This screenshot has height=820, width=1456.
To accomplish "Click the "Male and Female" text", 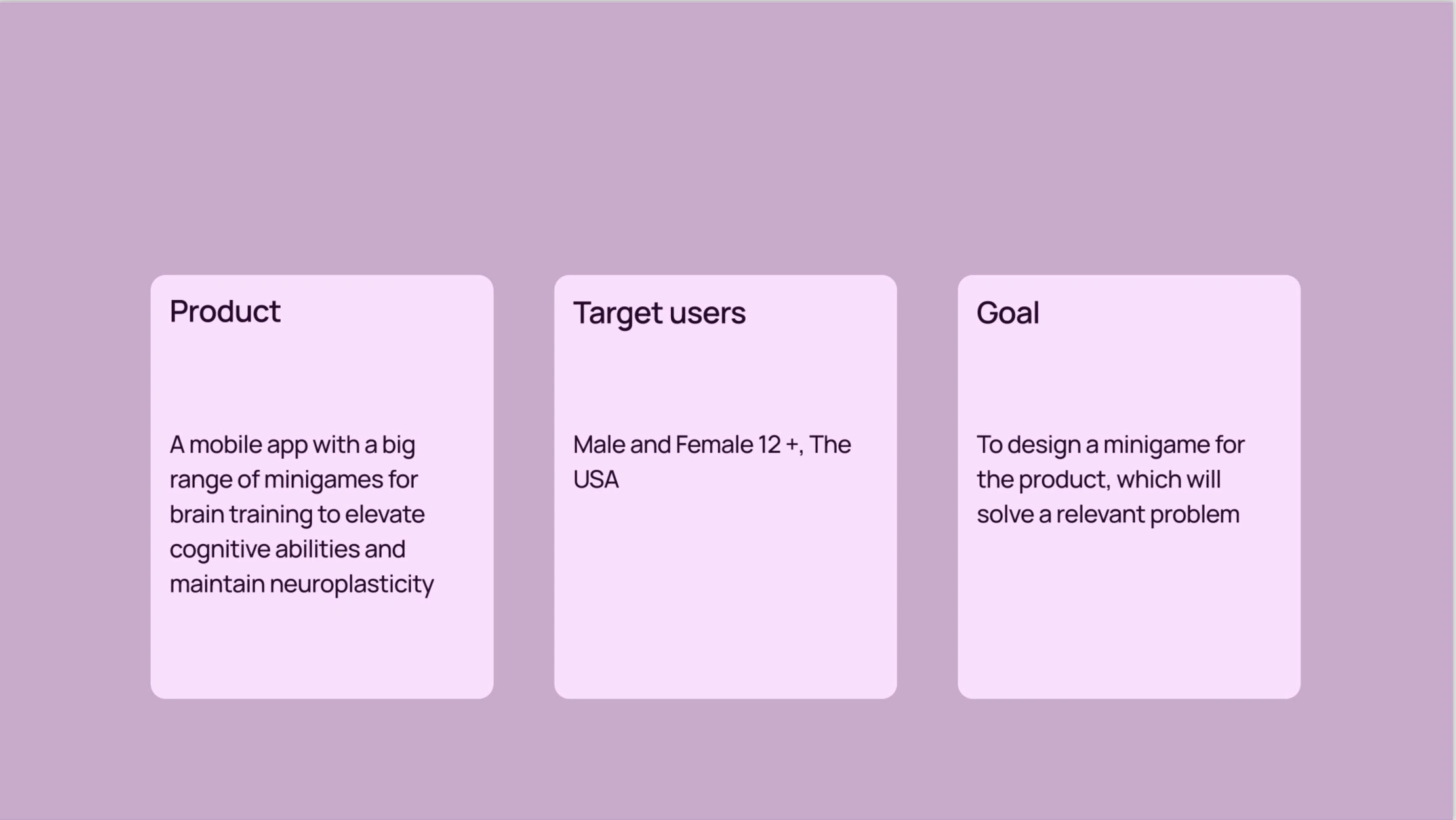I will tap(663, 445).
